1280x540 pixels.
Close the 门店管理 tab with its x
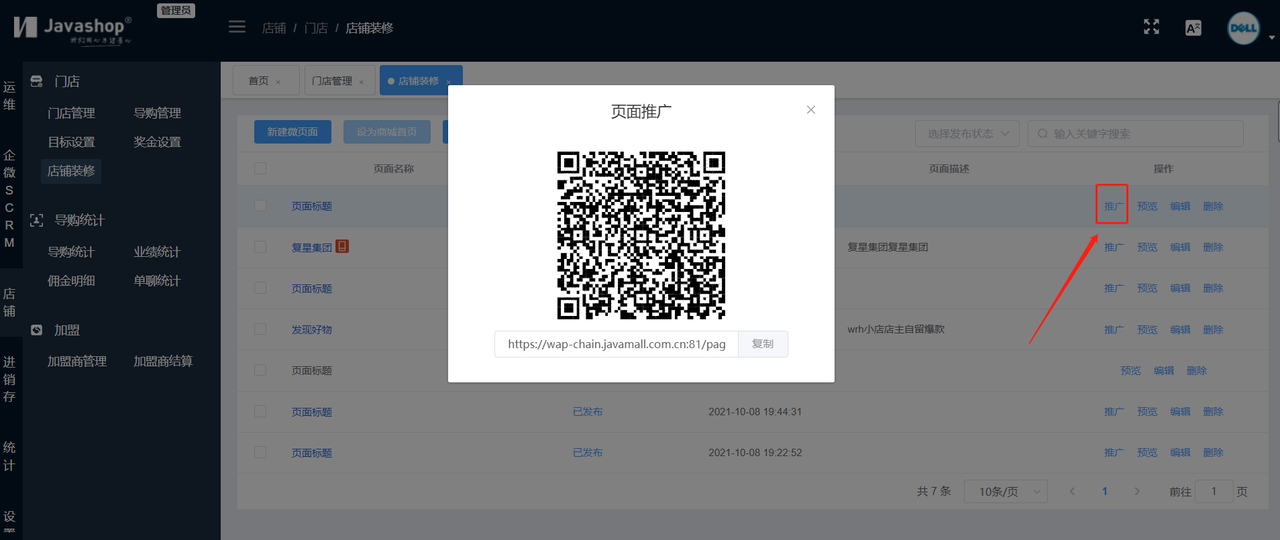(x=362, y=82)
